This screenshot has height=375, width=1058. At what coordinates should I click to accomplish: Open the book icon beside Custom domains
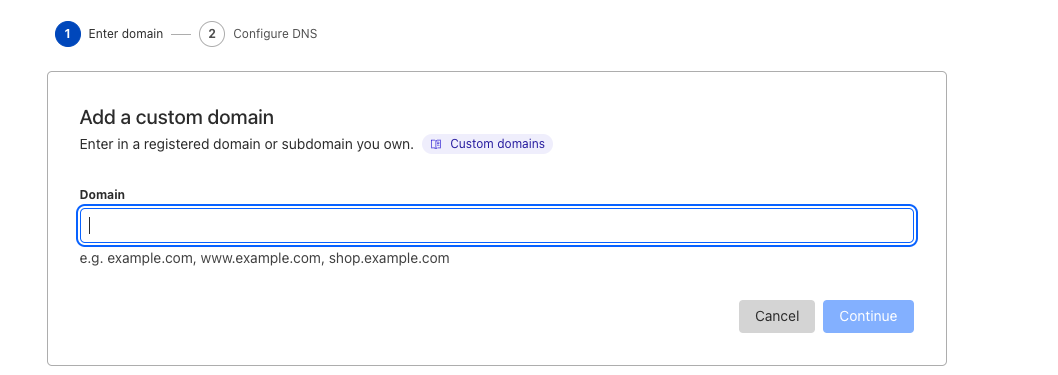(x=436, y=144)
